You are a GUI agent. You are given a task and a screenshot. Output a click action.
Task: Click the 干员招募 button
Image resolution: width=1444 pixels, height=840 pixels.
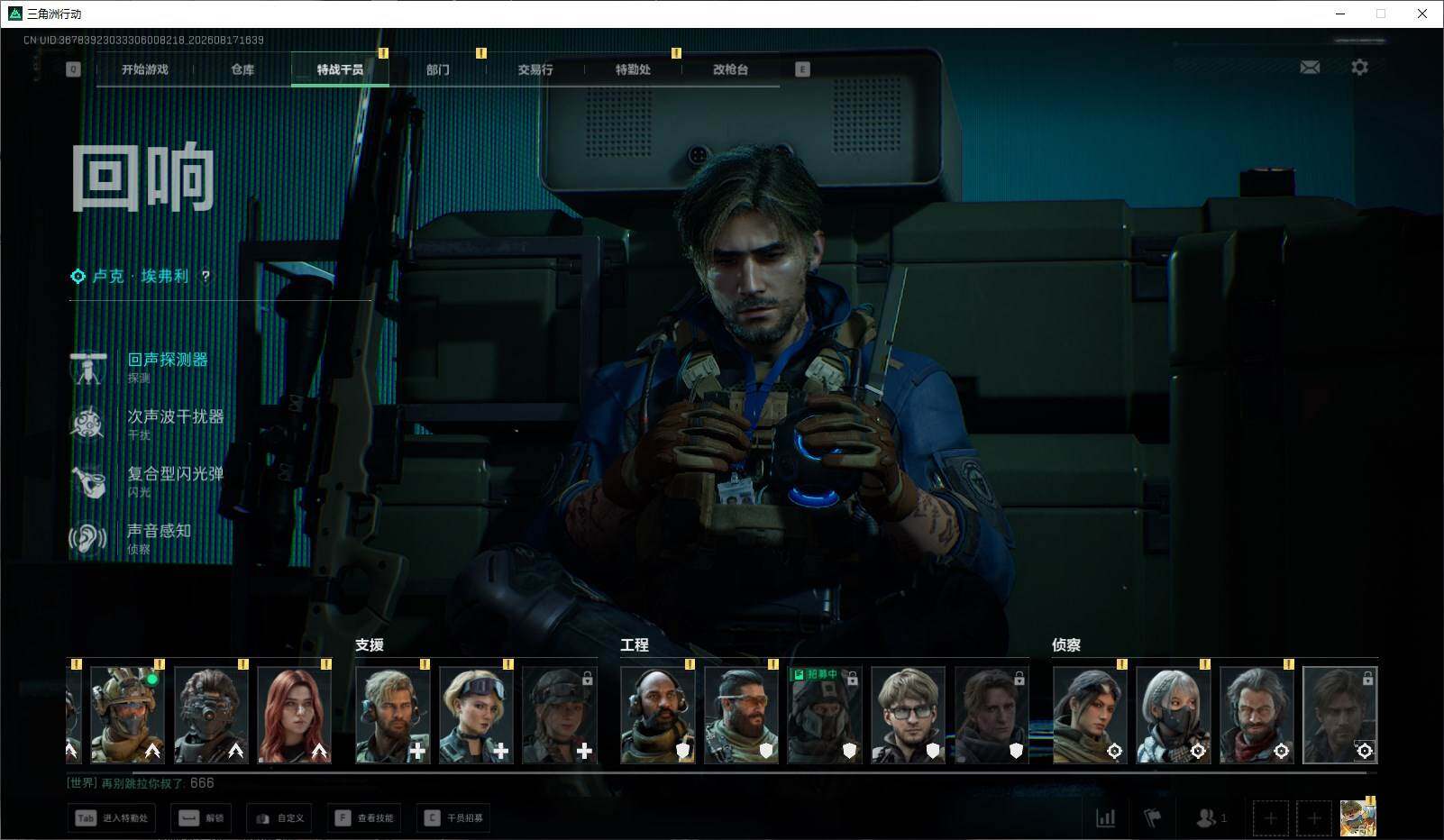tap(453, 817)
